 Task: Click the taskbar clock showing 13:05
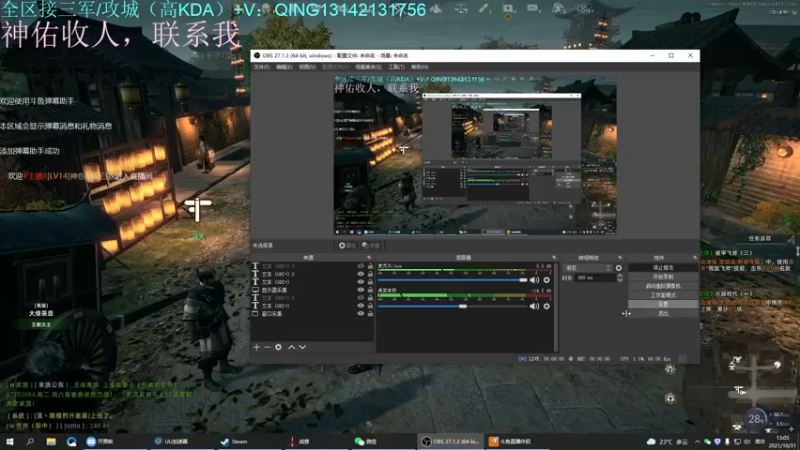(x=782, y=441)
